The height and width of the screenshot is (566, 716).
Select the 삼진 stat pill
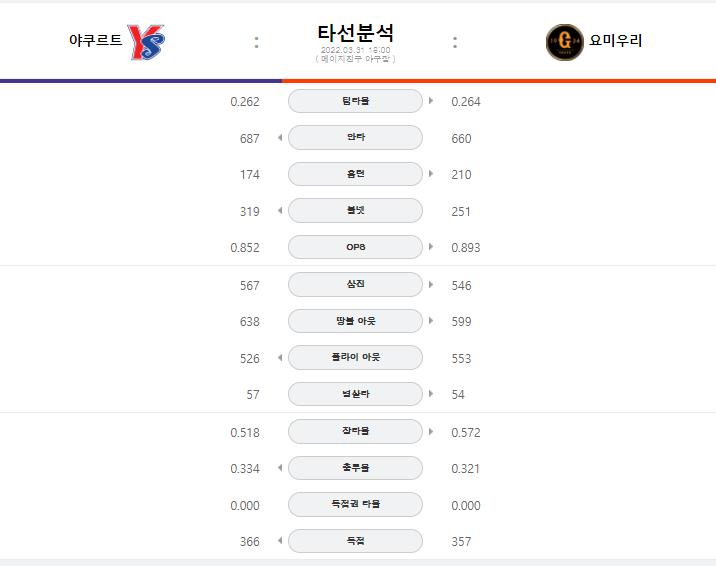(x=355, y=284)
